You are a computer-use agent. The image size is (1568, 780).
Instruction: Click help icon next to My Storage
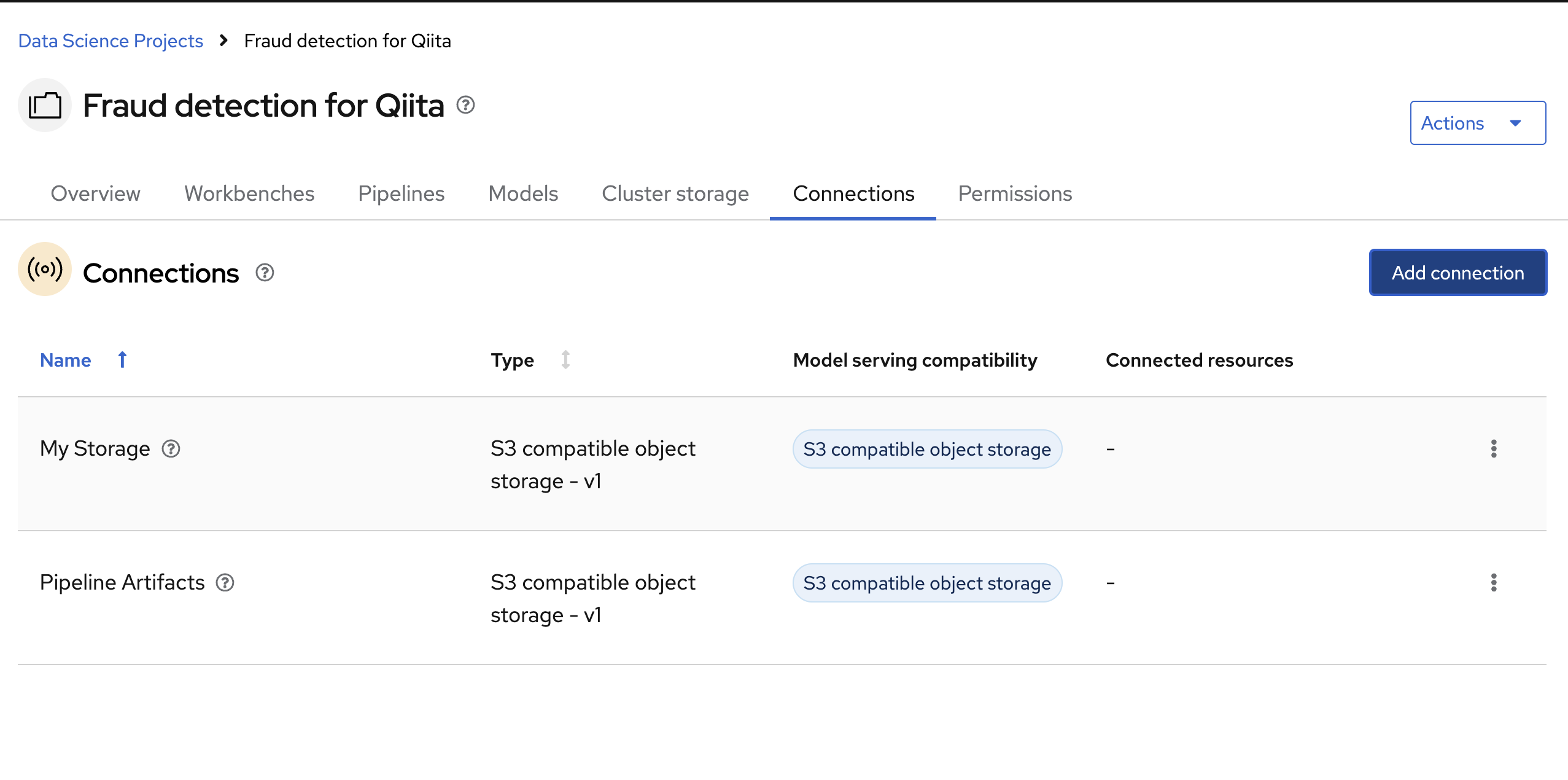coord(171,449)
